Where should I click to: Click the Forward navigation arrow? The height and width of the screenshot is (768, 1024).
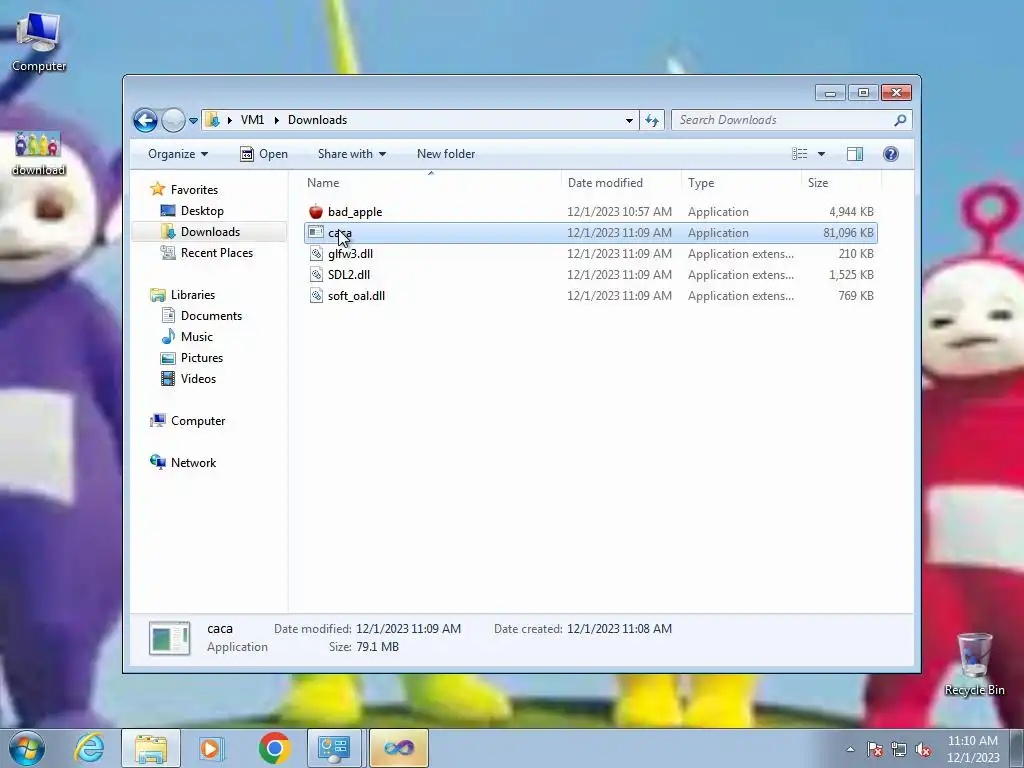[173, 120]
